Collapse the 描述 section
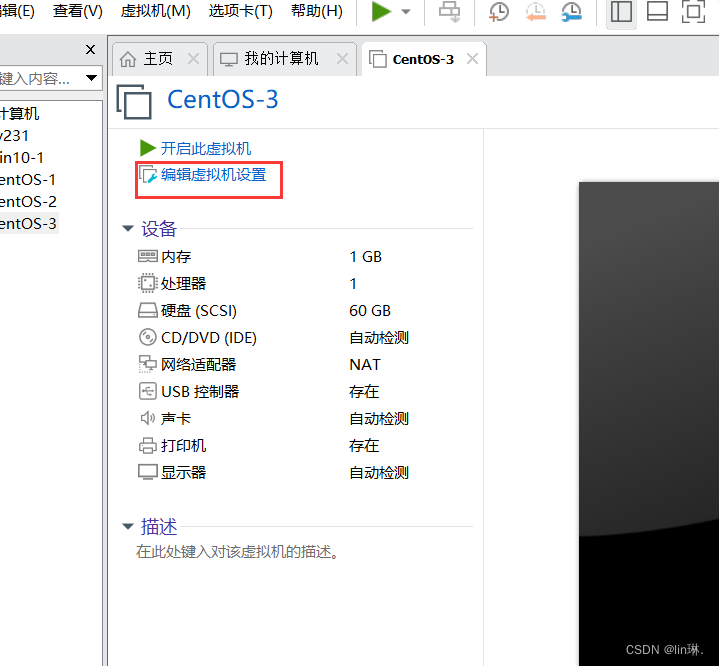Screen dimensions: 719x666 click(128, 526)
